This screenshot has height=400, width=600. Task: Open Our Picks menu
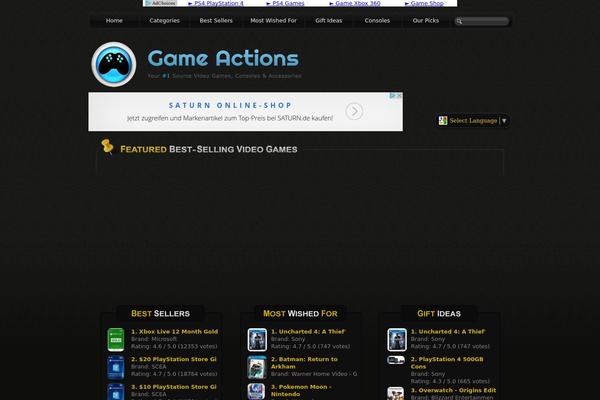point(426,21)
